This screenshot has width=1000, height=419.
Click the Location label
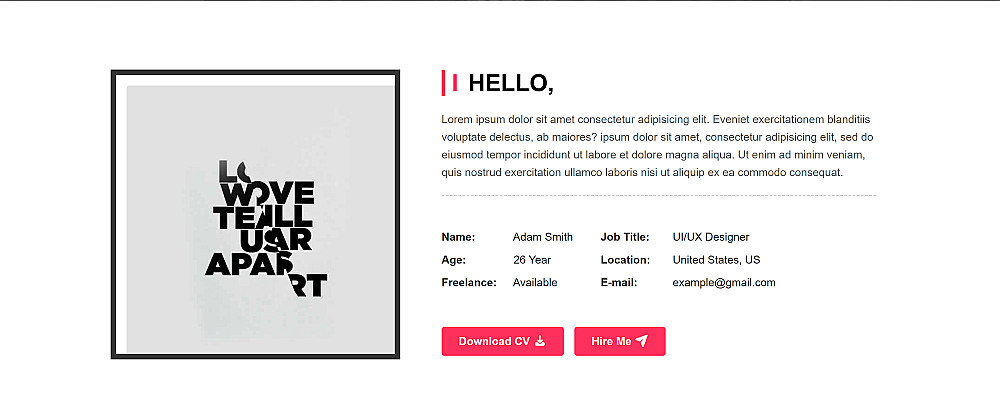click(625, 260)
